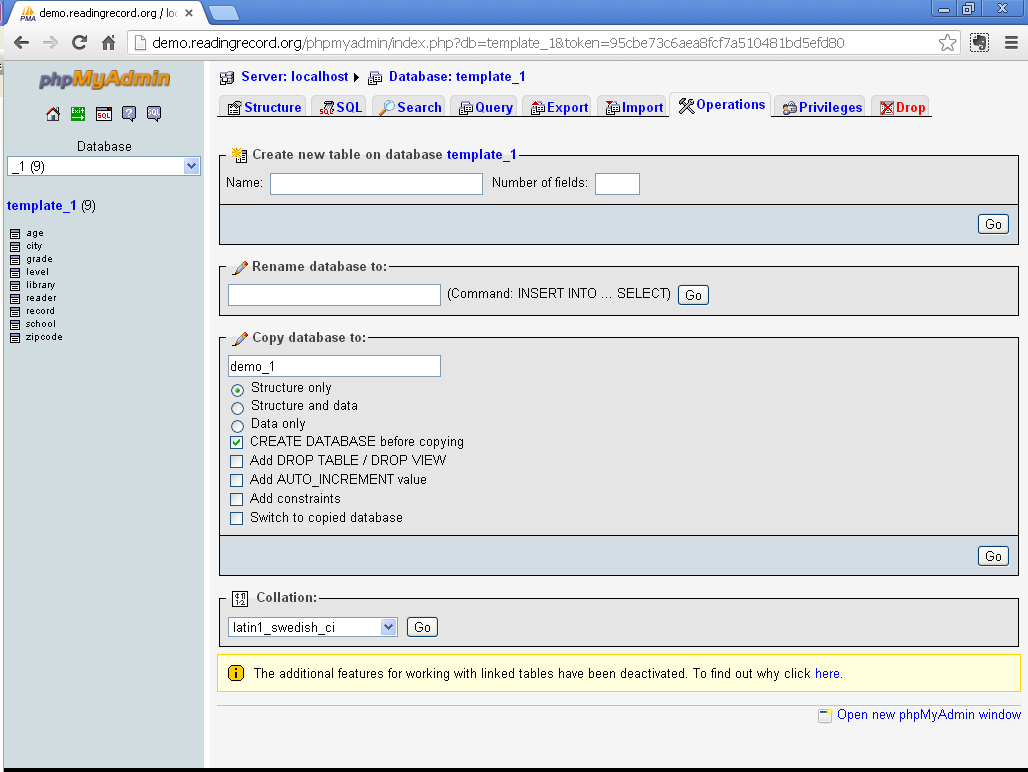Click Go beside the Collation dropdown
This screenshot has width=1028, height=772.
tap(422, 627)
